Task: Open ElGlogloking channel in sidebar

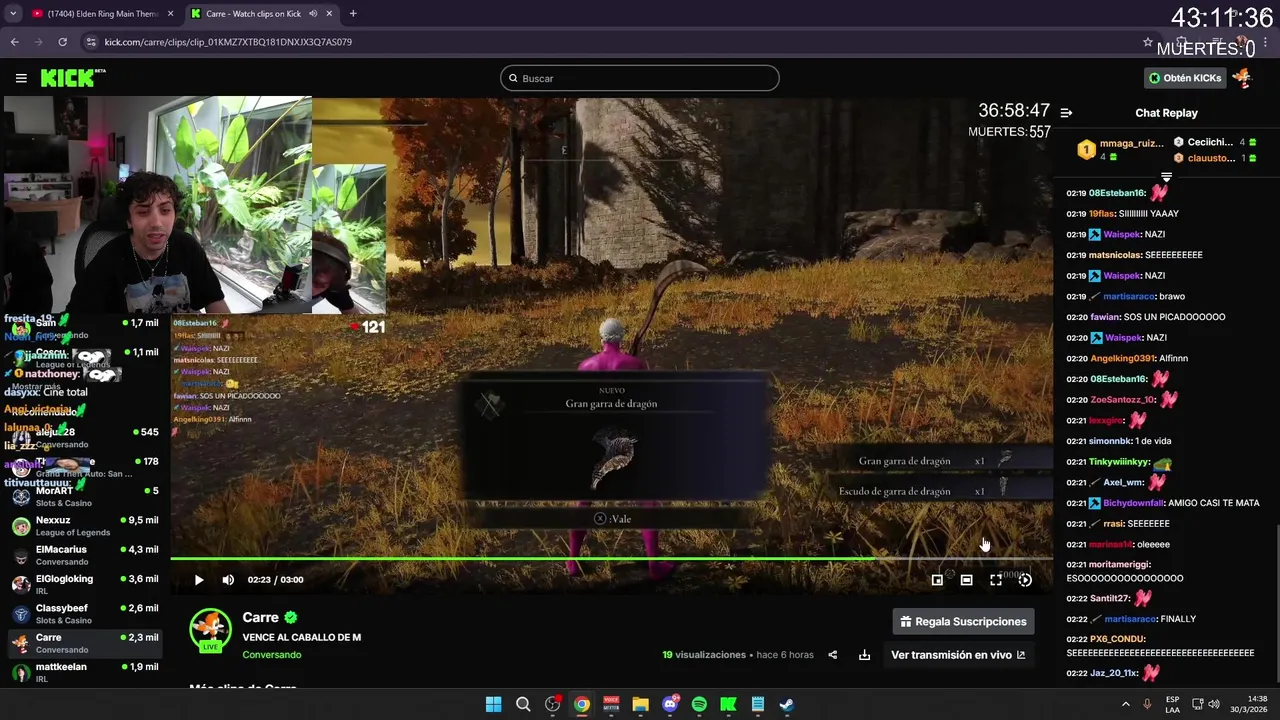Action: (85, 584)
